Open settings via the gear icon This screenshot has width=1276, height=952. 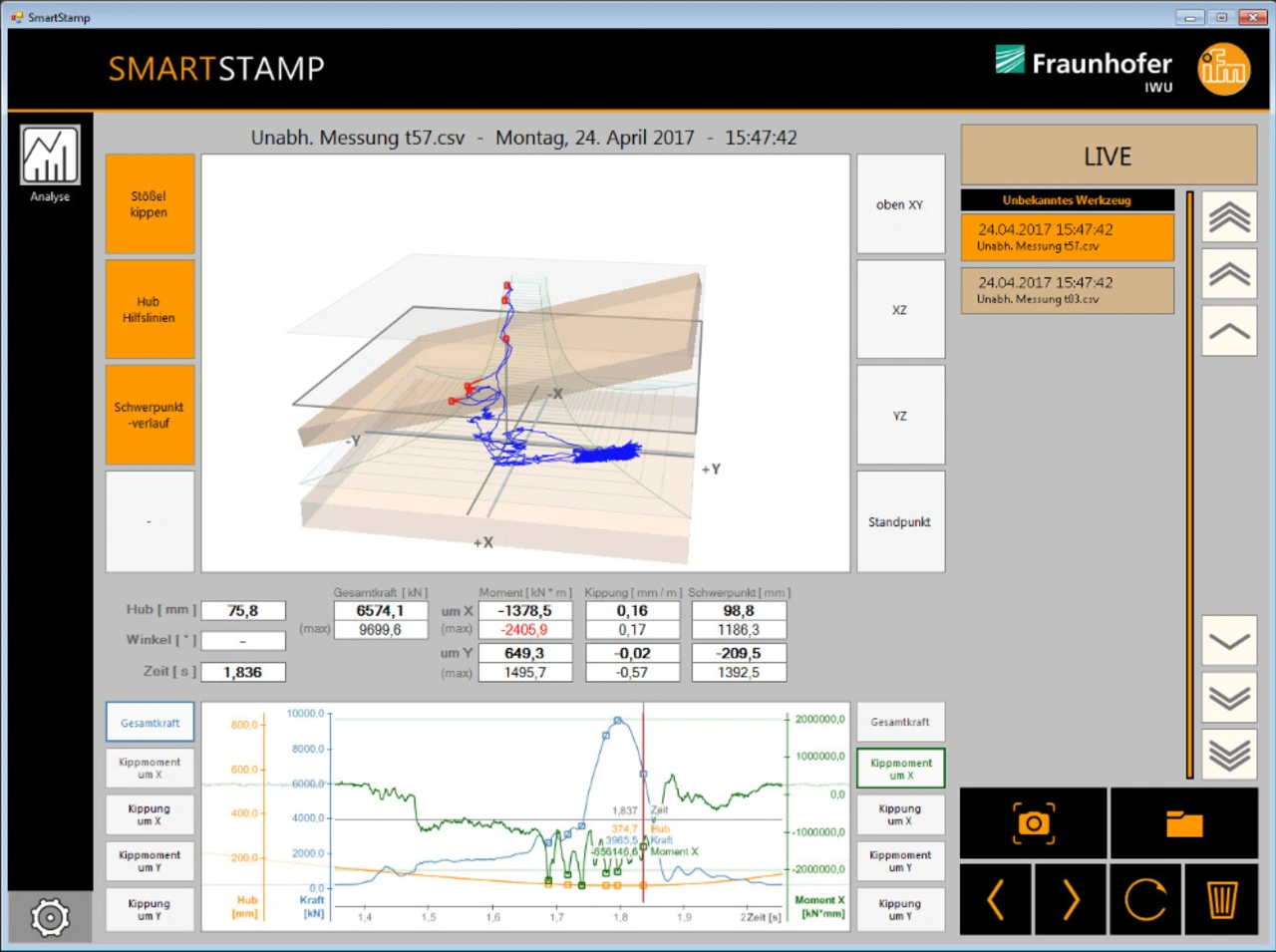(50, 916)
